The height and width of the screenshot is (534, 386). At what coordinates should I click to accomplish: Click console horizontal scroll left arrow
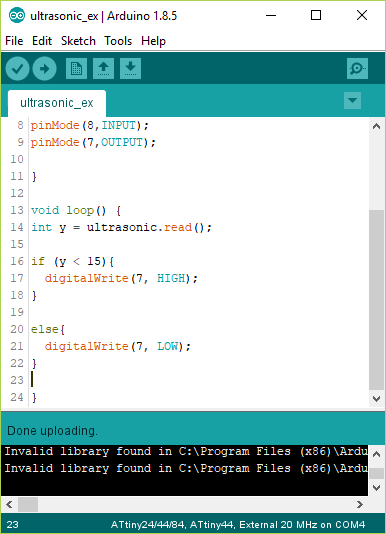click(9, 504)
